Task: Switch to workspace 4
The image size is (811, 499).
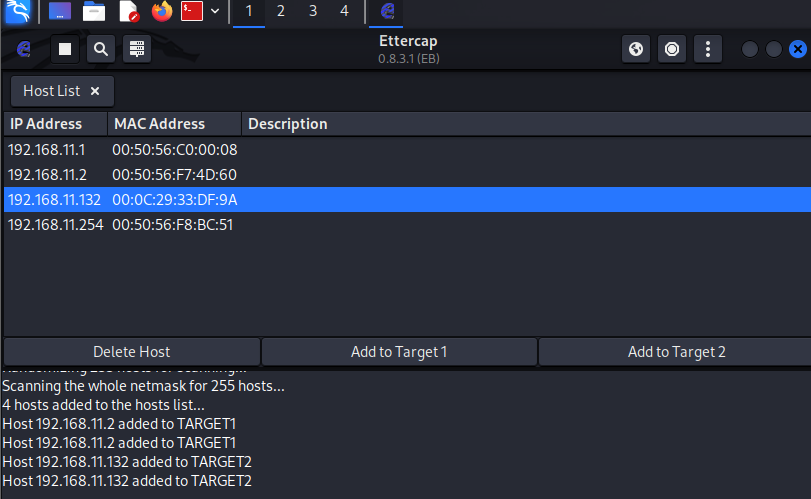Action: [344, 11]
